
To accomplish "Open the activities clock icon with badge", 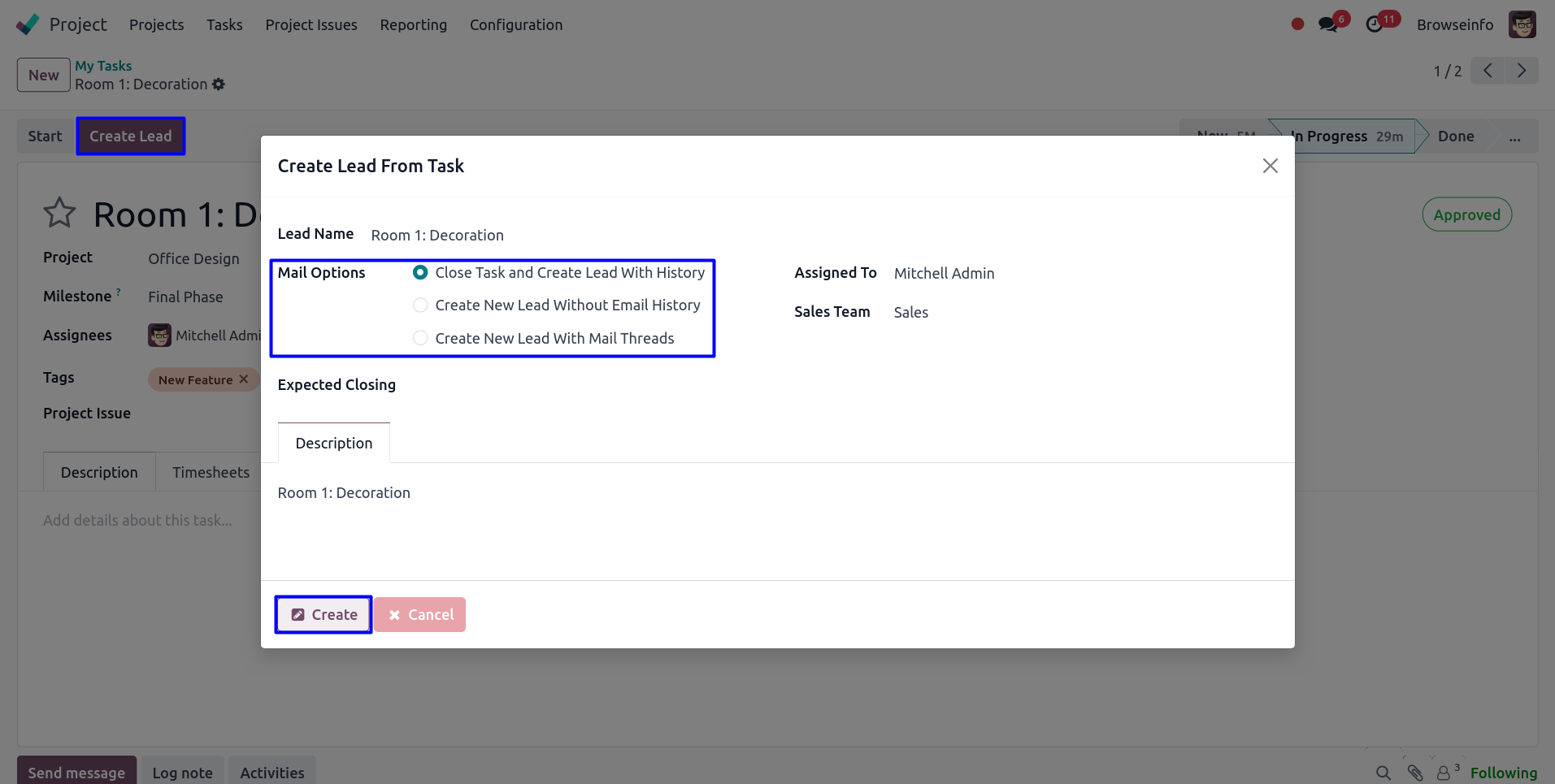I will point(1375,24).
